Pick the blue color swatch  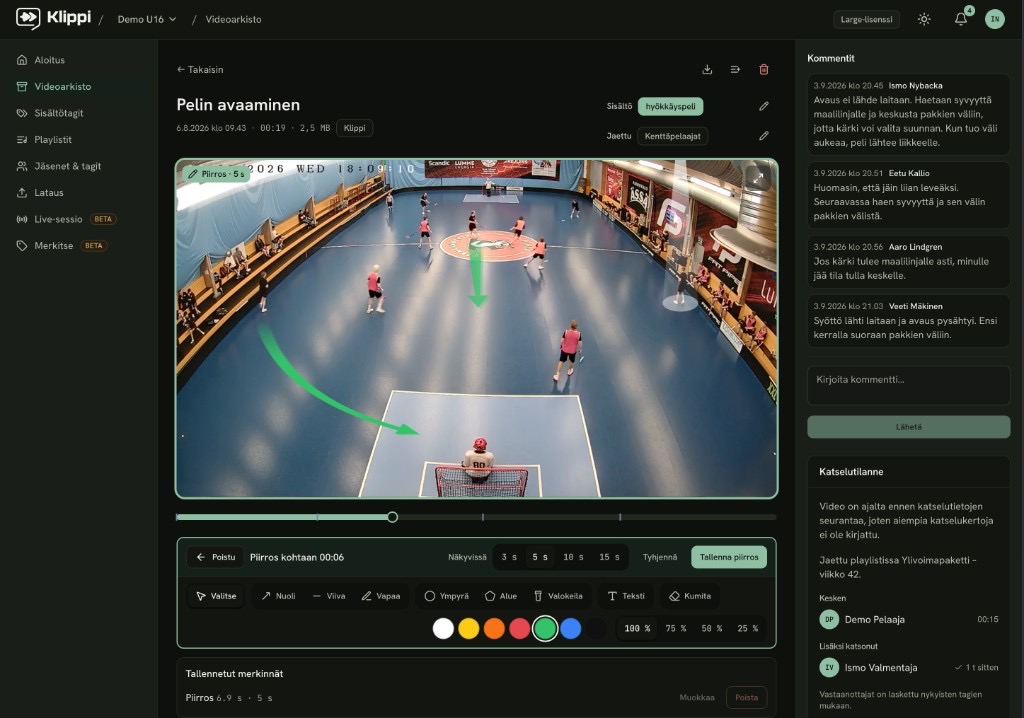[x=571, y=628]
